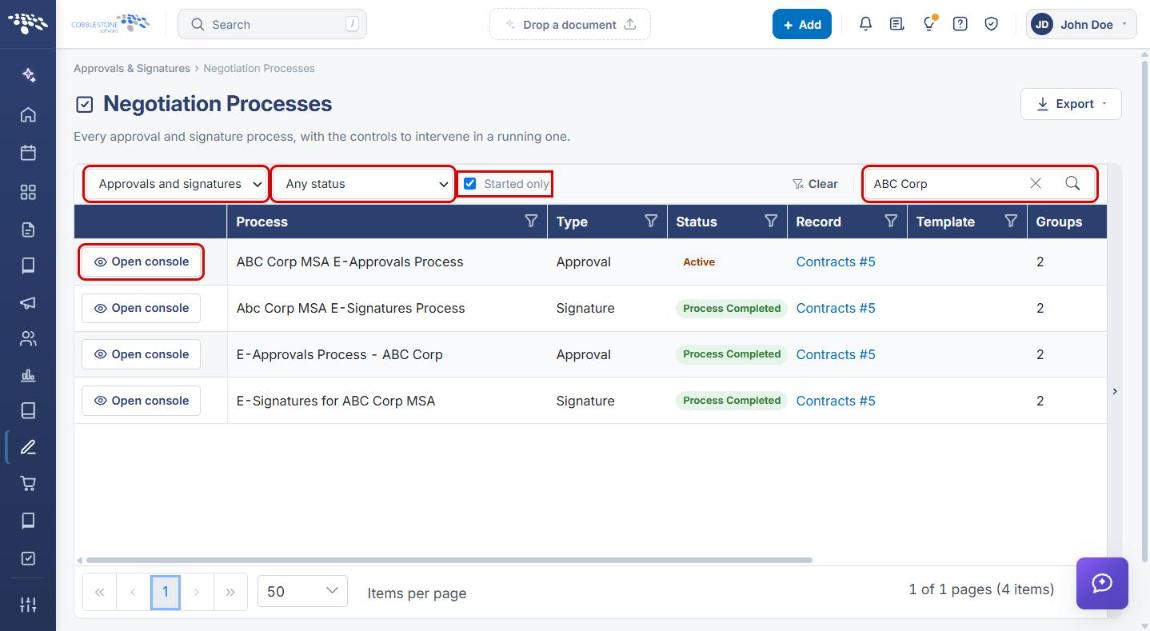Click the horizontal table scrollbar

(x=449, y=560)
